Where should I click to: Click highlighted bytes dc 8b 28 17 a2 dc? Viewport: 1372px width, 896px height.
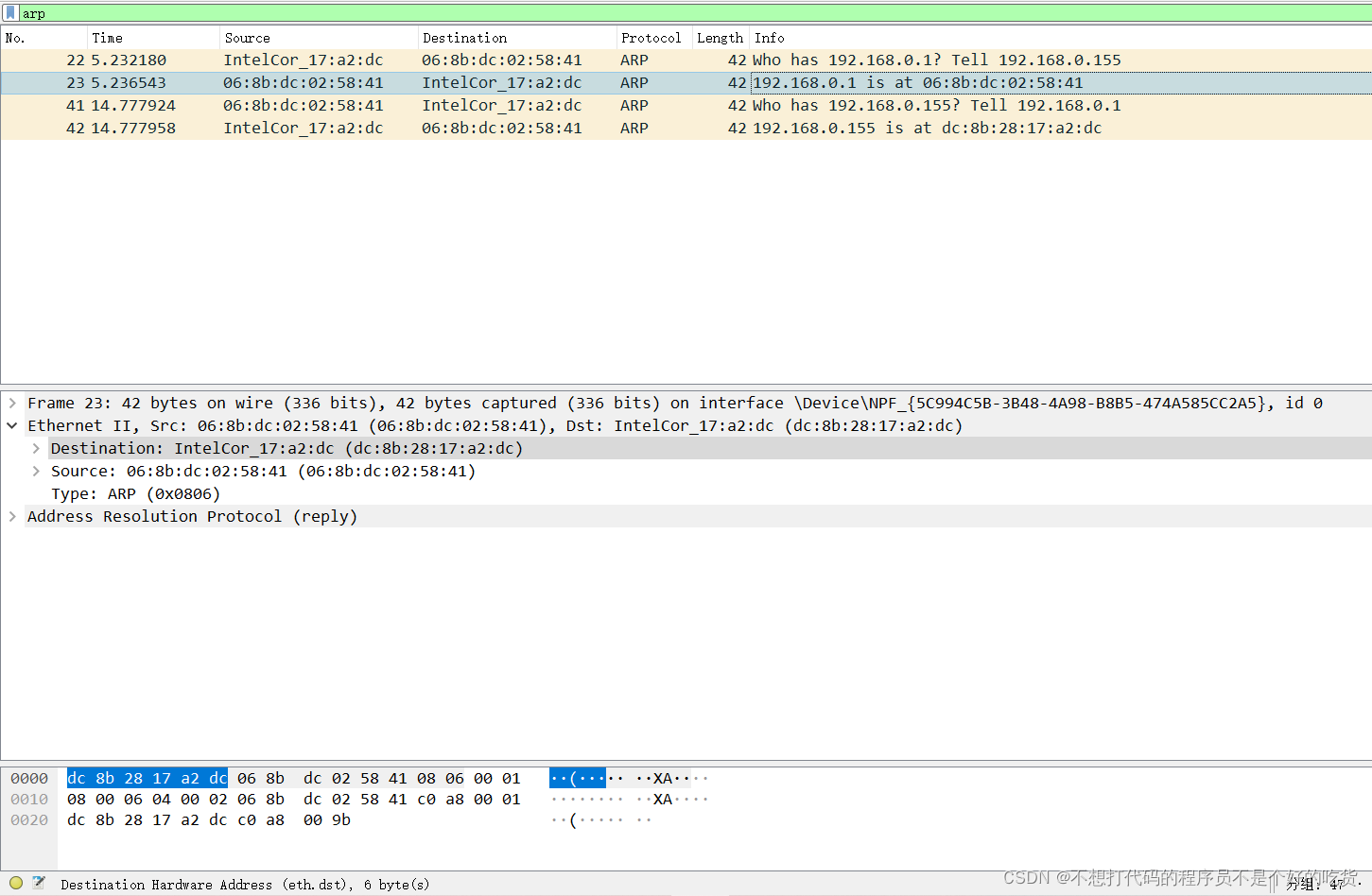click(x=148, y=778)
